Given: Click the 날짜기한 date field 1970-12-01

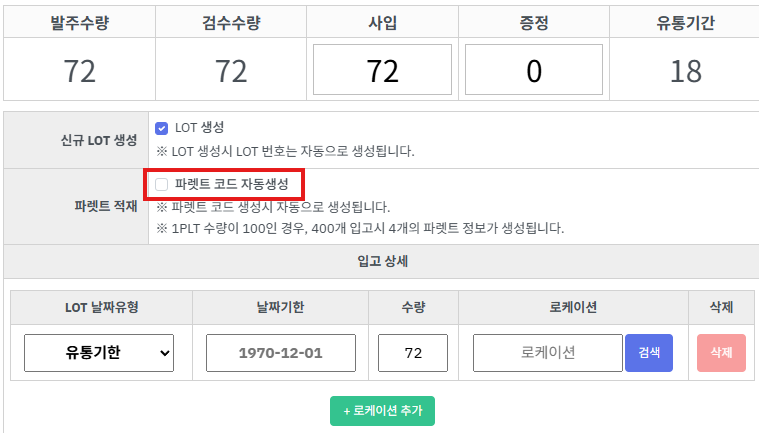Looking at the screenshot, I should pos(281,353).
